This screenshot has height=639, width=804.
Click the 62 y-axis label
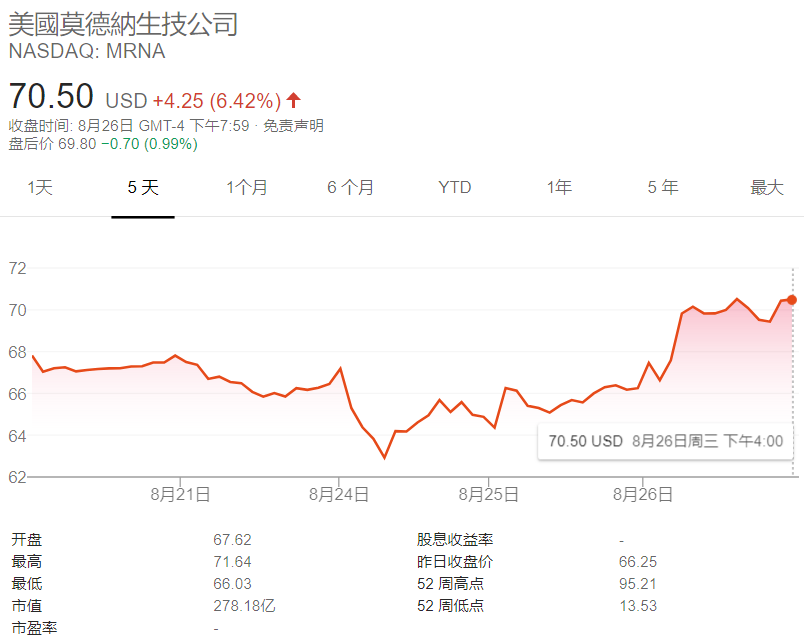[17, 477]
